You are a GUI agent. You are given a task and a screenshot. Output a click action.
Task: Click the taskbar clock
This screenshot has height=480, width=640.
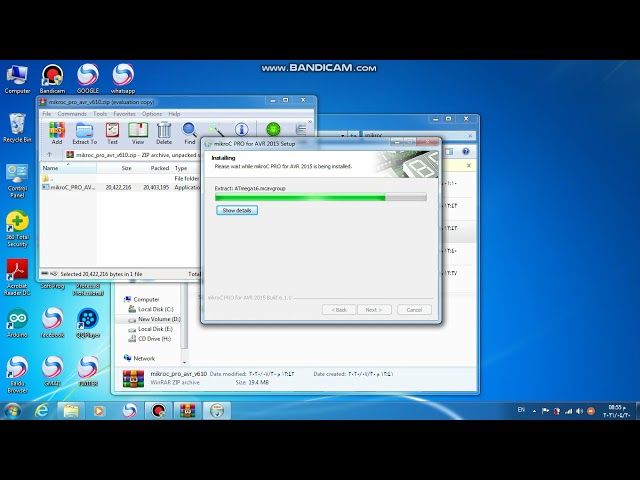tap(617, 411)
